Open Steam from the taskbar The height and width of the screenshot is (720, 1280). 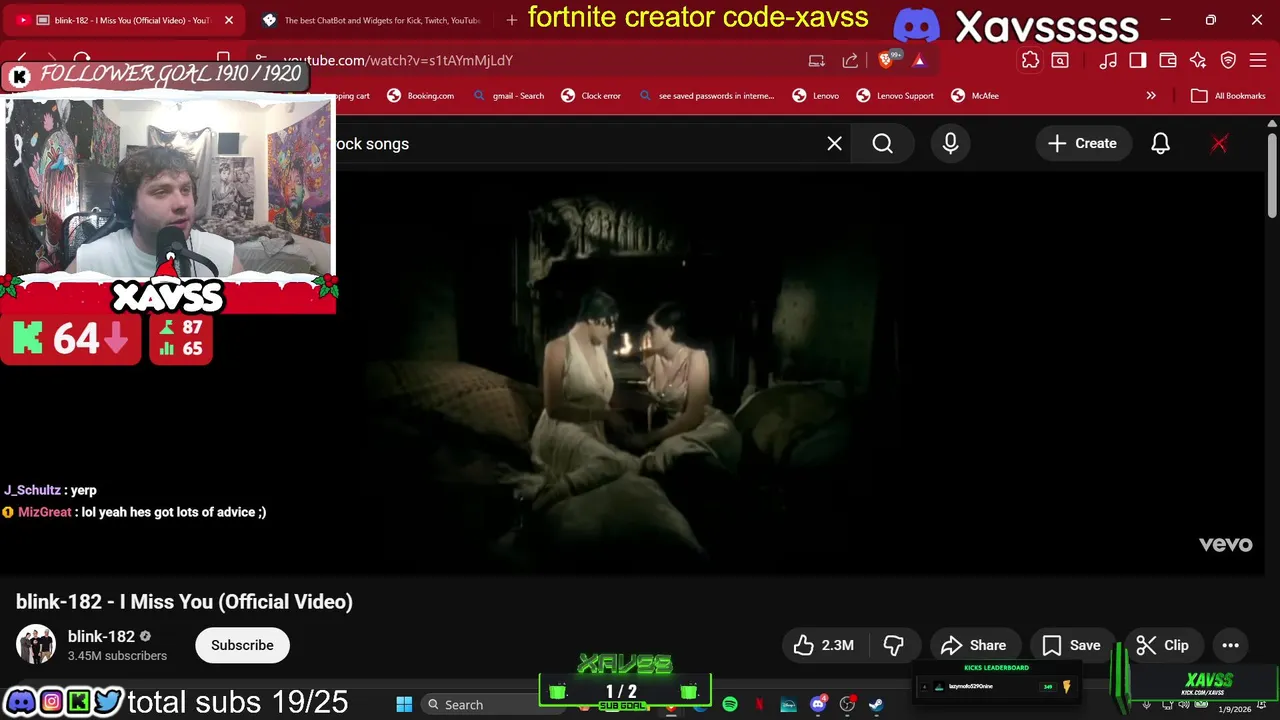tap(876, 705)
